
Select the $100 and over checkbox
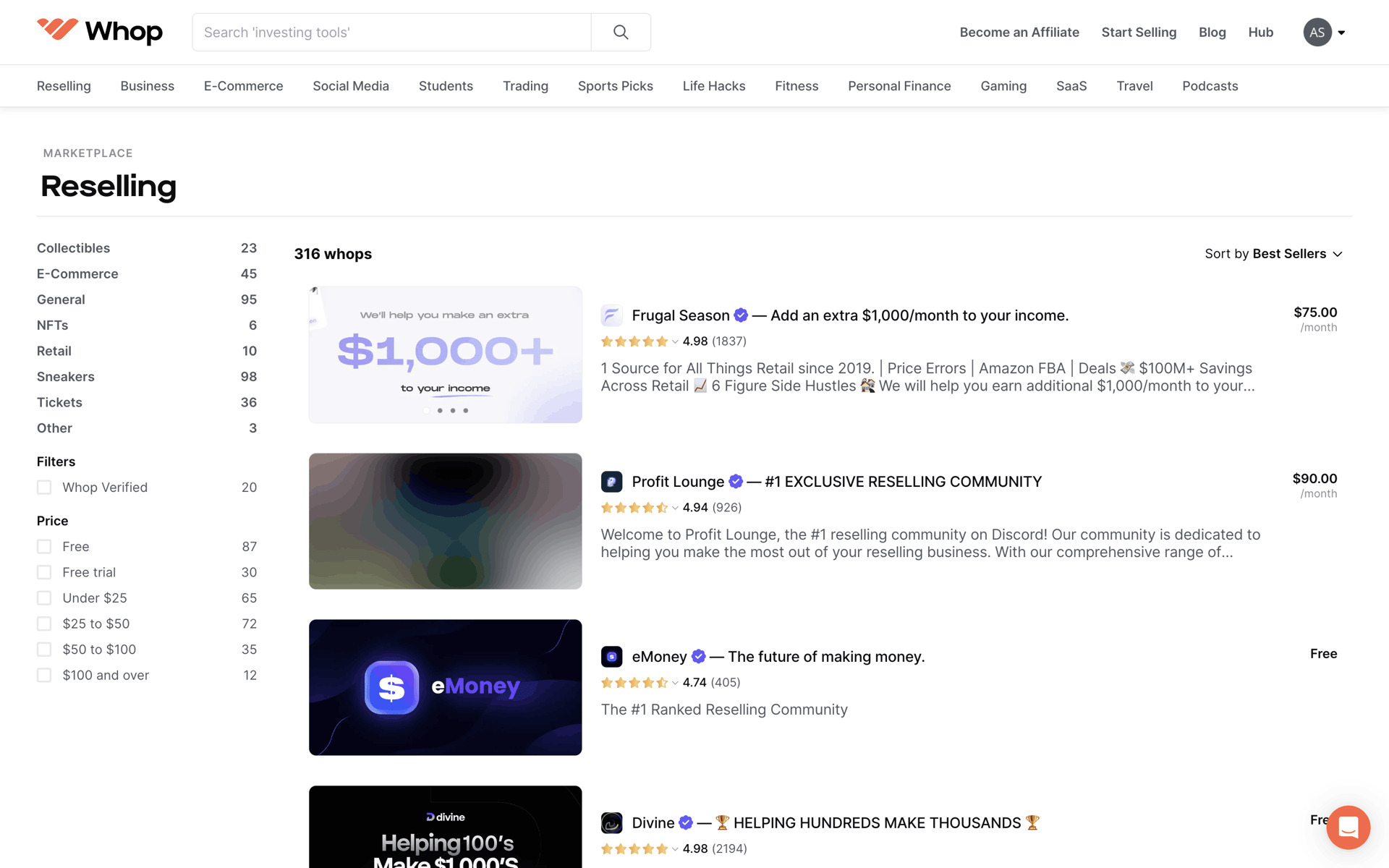44,676
